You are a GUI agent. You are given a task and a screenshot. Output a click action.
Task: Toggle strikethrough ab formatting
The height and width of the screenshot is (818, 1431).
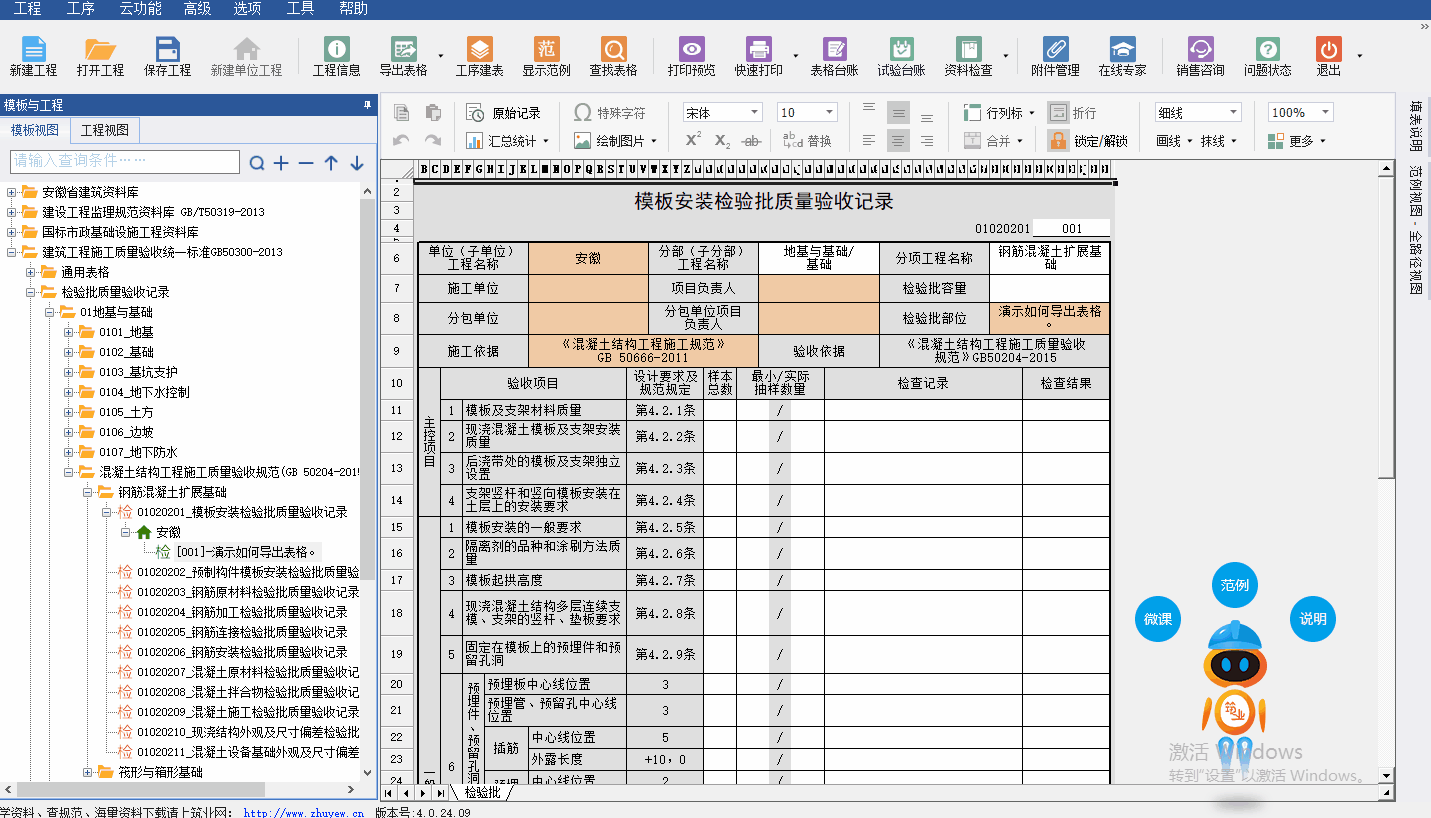pos(752,141)
